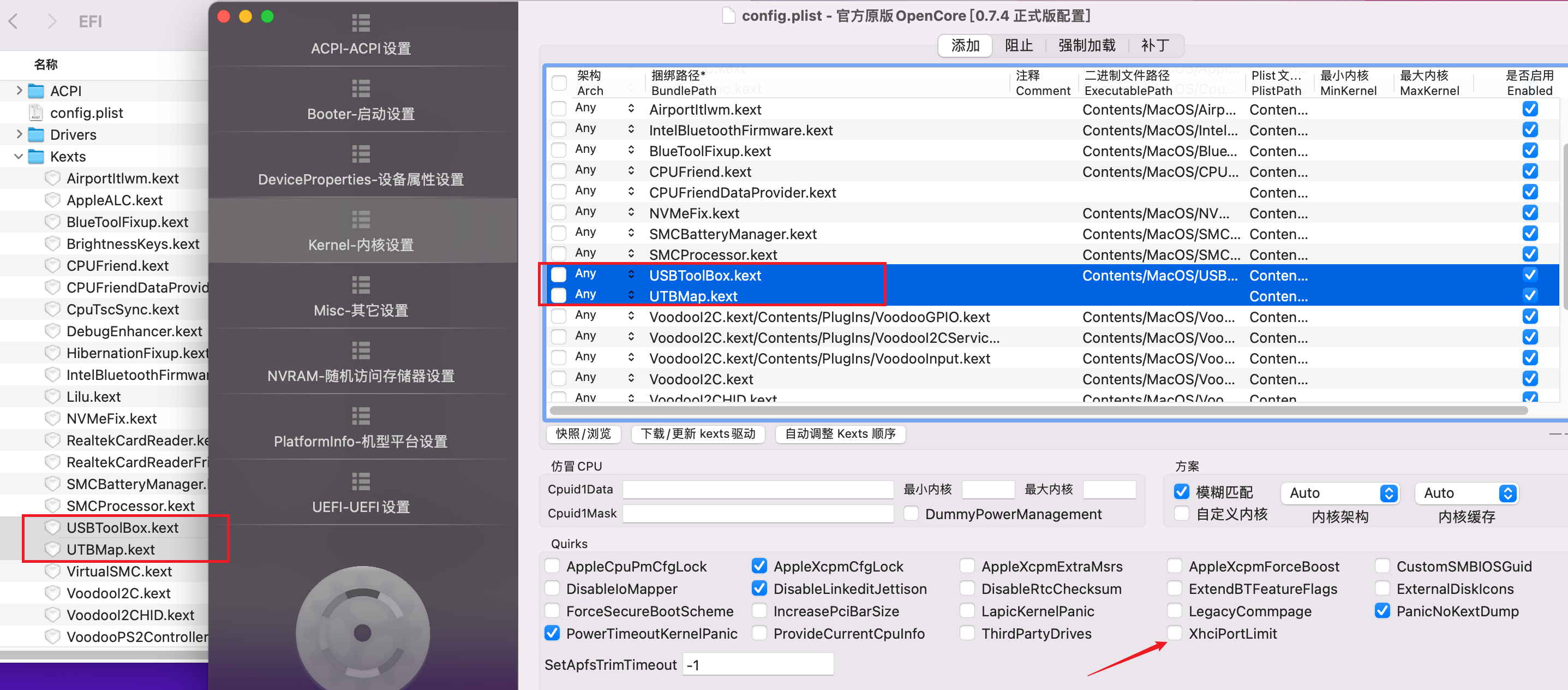Click the ACPI folder icon in Finder

tap(37, 91)
